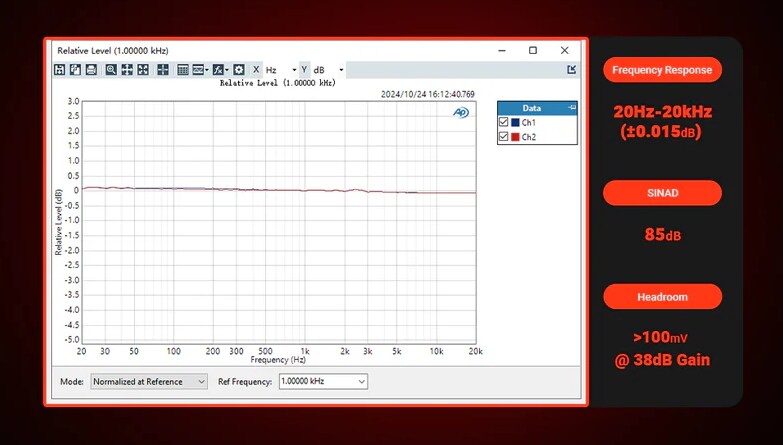Image resolution: width=783 pixels, height=445 pixels.
Task: Pin the Data legend panel
Action: point(572,108)
